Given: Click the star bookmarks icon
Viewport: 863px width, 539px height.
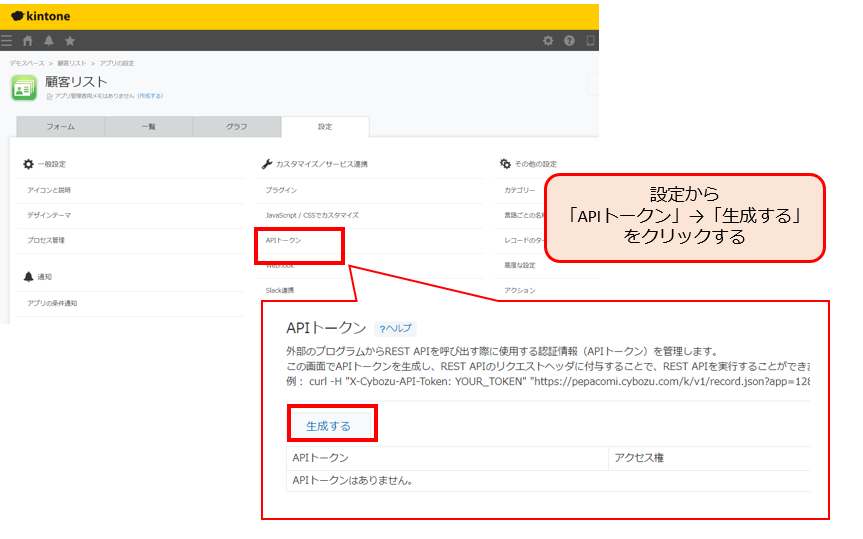Looking at the screenshot, I should tap(70, 41).
